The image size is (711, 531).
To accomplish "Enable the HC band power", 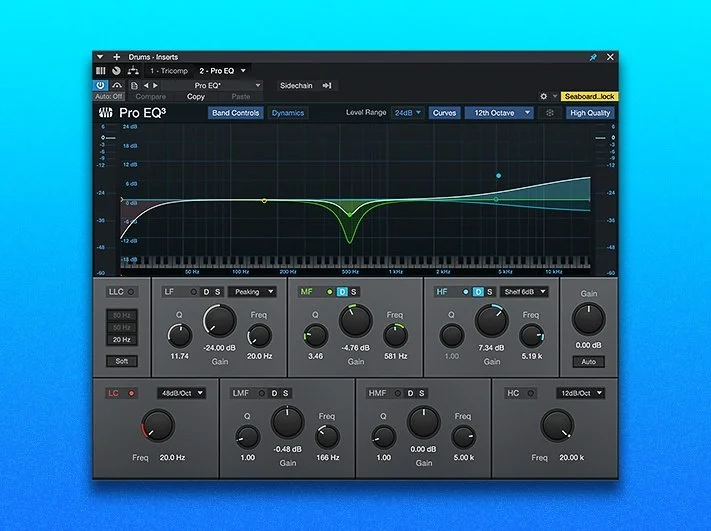I will tap(531, 393).
